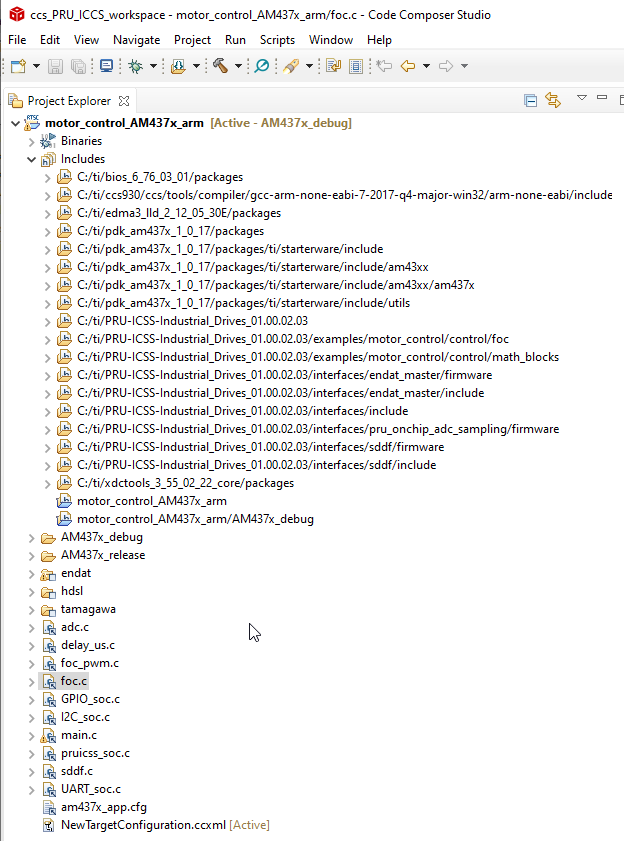Expand the tamagawa folder
This screenshot has height=841, width=624.
tap(32, 610)
